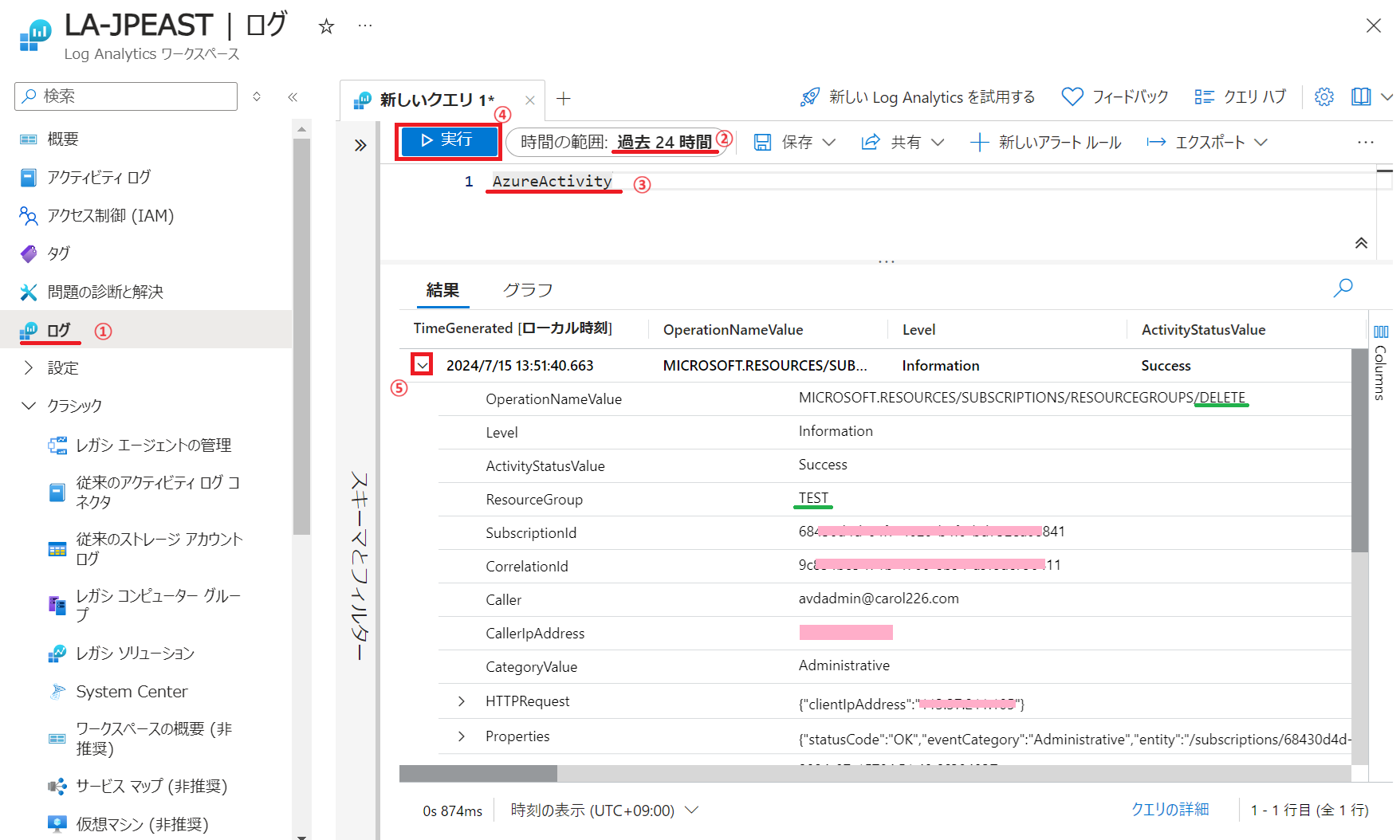Change 時刻の表示 (UTC+09:00) timezone
The width and height of the screenshot is (1400, 840).
pyautogui.click(x=604, y=811)
